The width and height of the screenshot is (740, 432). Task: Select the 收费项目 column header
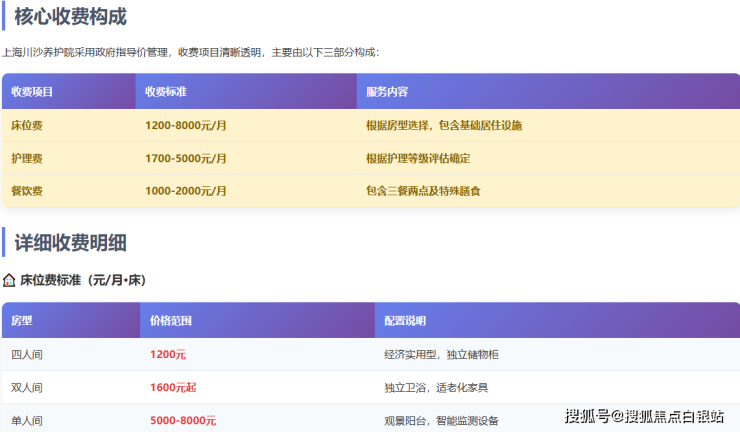point(32,92)
